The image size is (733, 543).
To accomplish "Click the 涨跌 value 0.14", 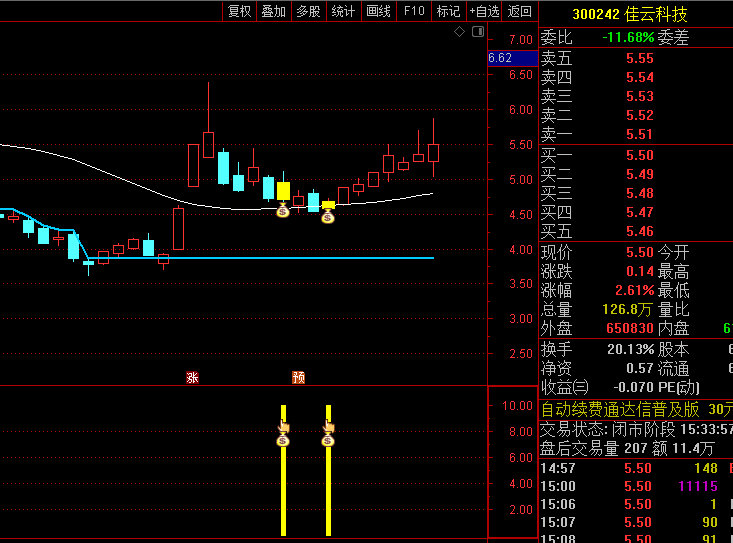I will [640, 272].
